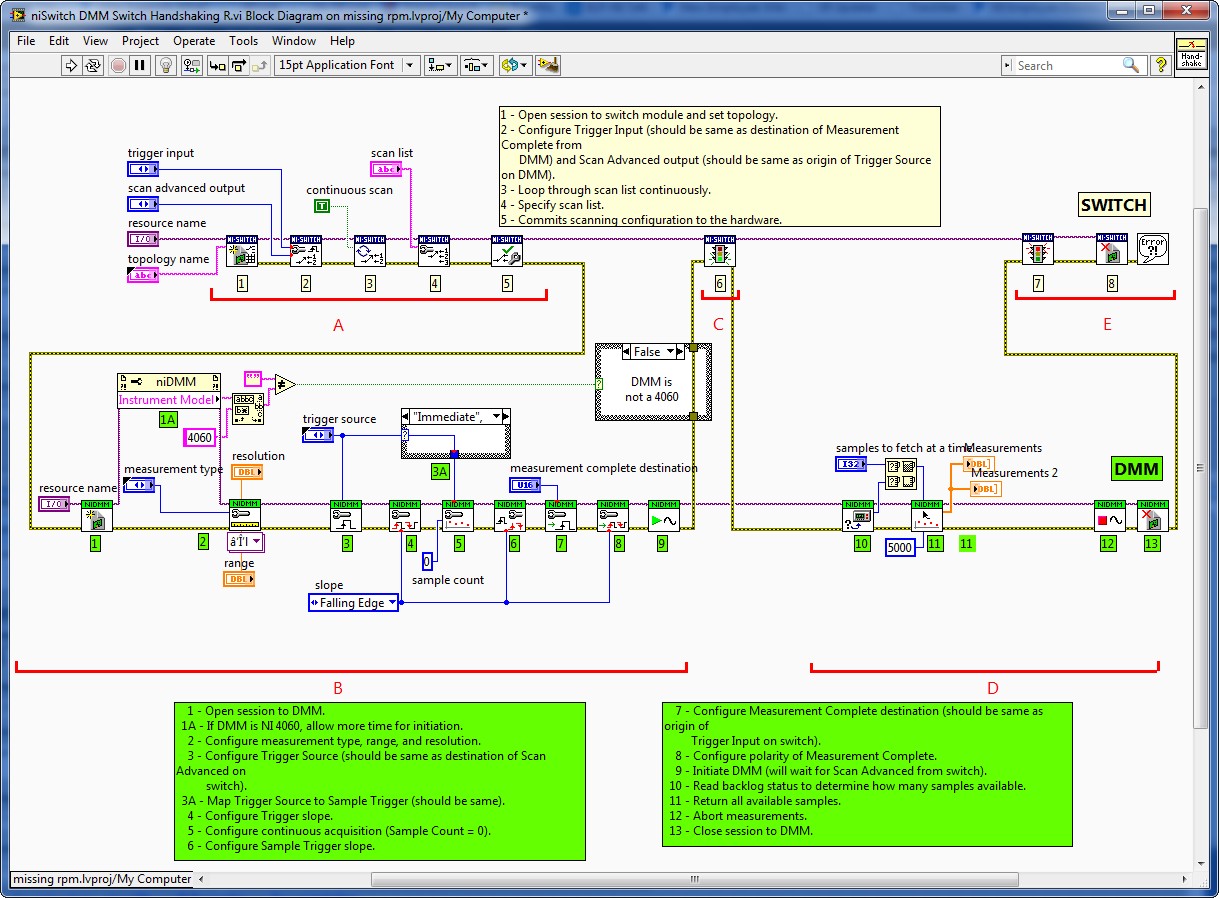The height and width of the screenshot is (898, 1219).
Task: Click the Handshake VI icon pane
Action: click(x=1192, y=56)
